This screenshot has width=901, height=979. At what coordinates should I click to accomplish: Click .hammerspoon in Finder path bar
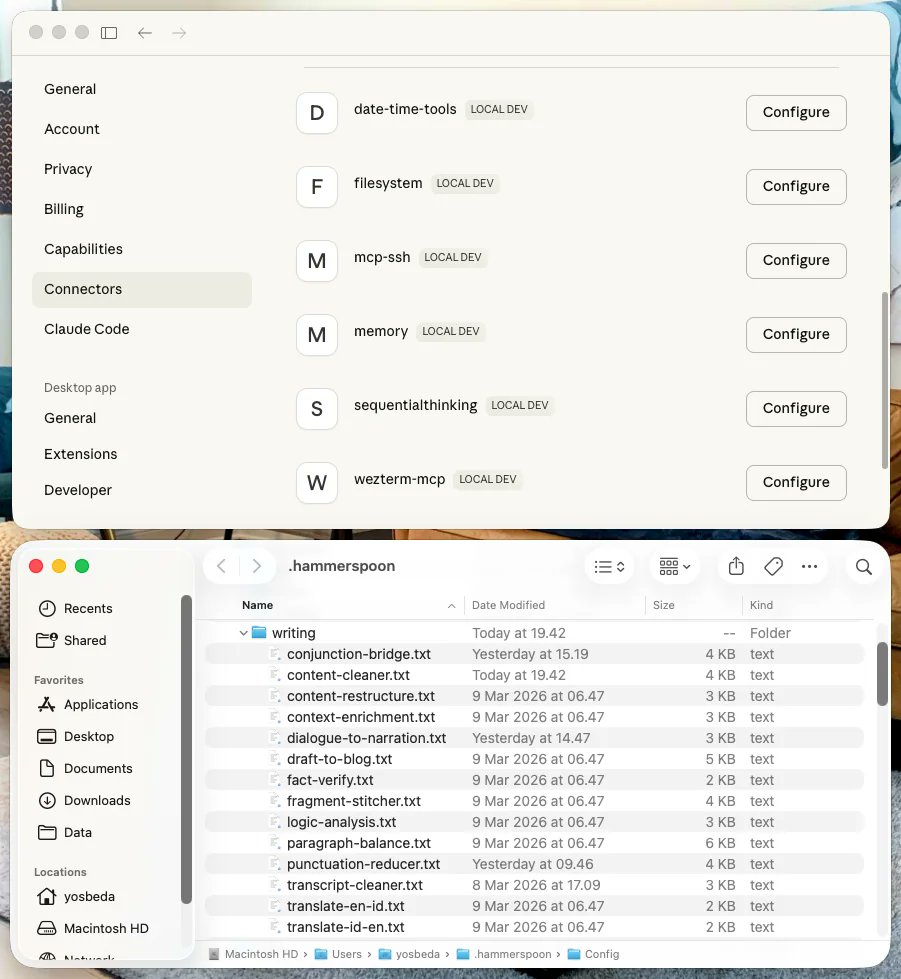coord(505,954)
